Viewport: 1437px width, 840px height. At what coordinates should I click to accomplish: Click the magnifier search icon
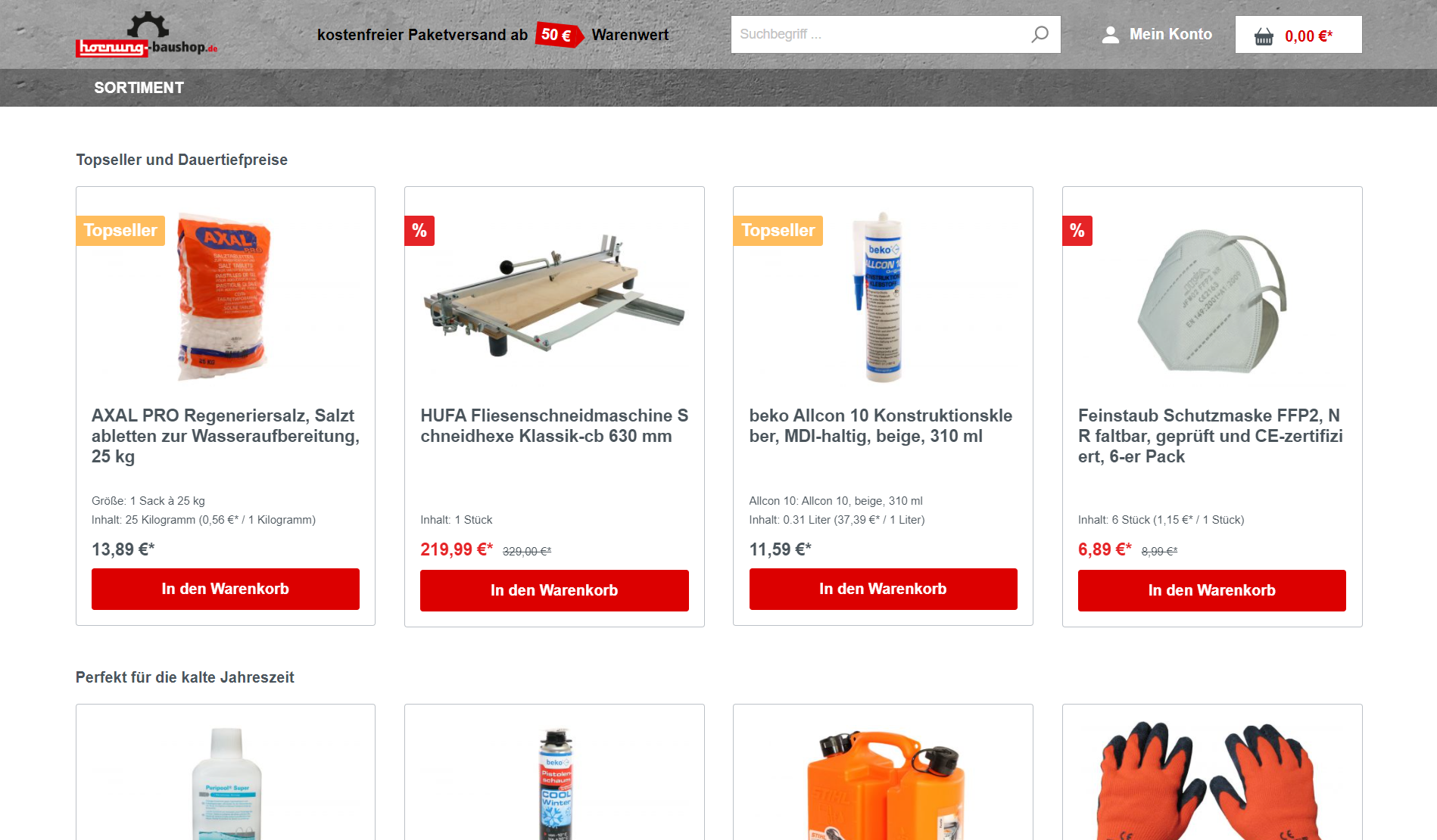pos(1040,34)
